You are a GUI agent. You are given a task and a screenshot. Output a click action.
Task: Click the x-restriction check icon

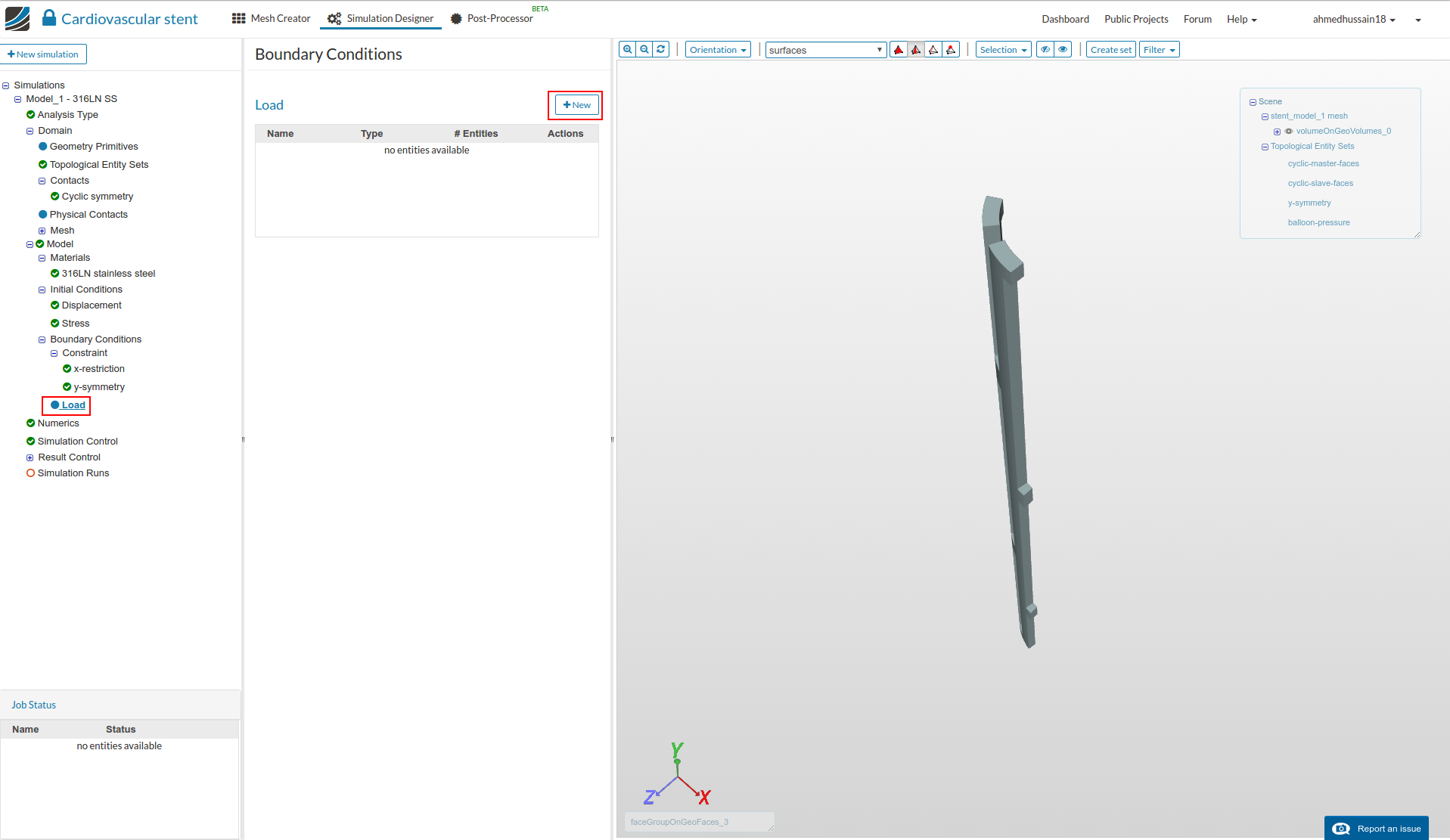[x=67, y=369]
